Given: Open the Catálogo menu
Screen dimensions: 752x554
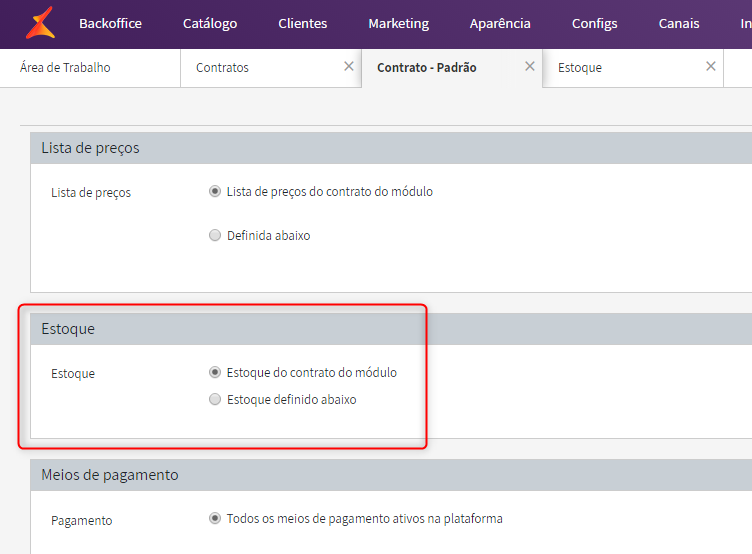Looking at the screenshot, I should [210, 24].
